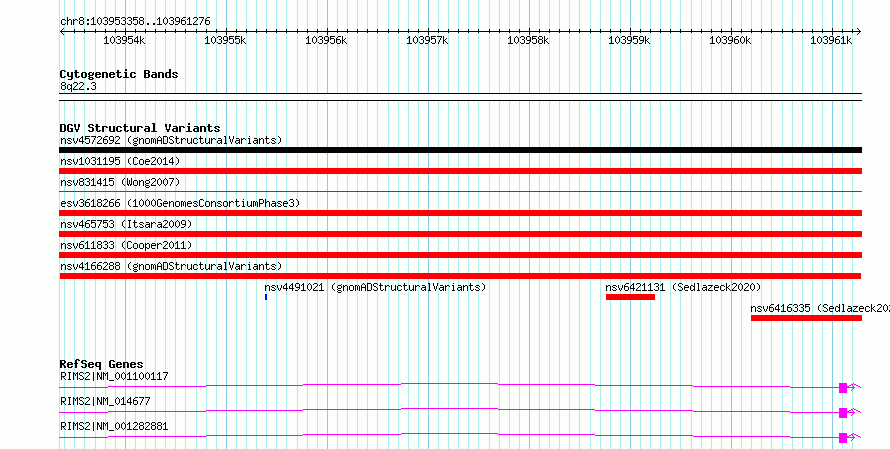
Task: Click the 103956k ruler tick label
Action: (x=326, y=40)
